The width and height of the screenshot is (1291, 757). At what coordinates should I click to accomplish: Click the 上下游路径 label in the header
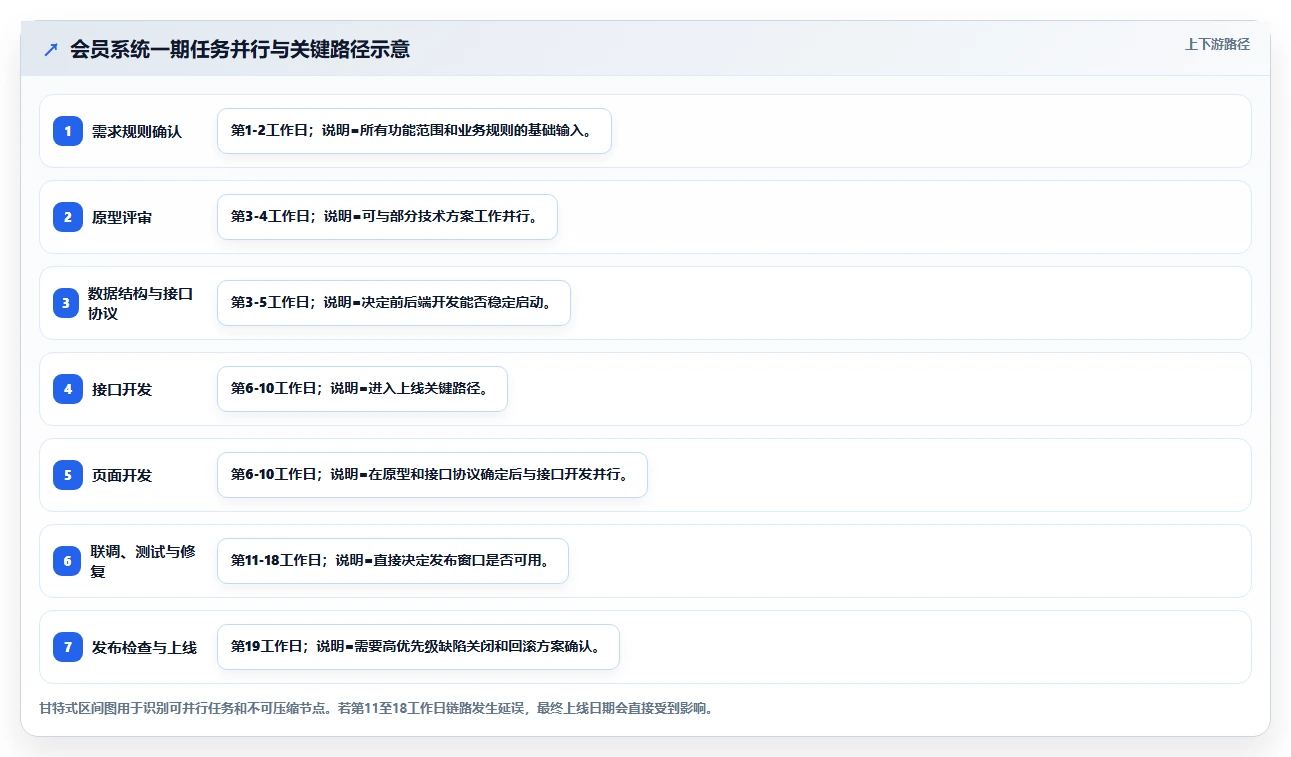tap(1217, 44)
